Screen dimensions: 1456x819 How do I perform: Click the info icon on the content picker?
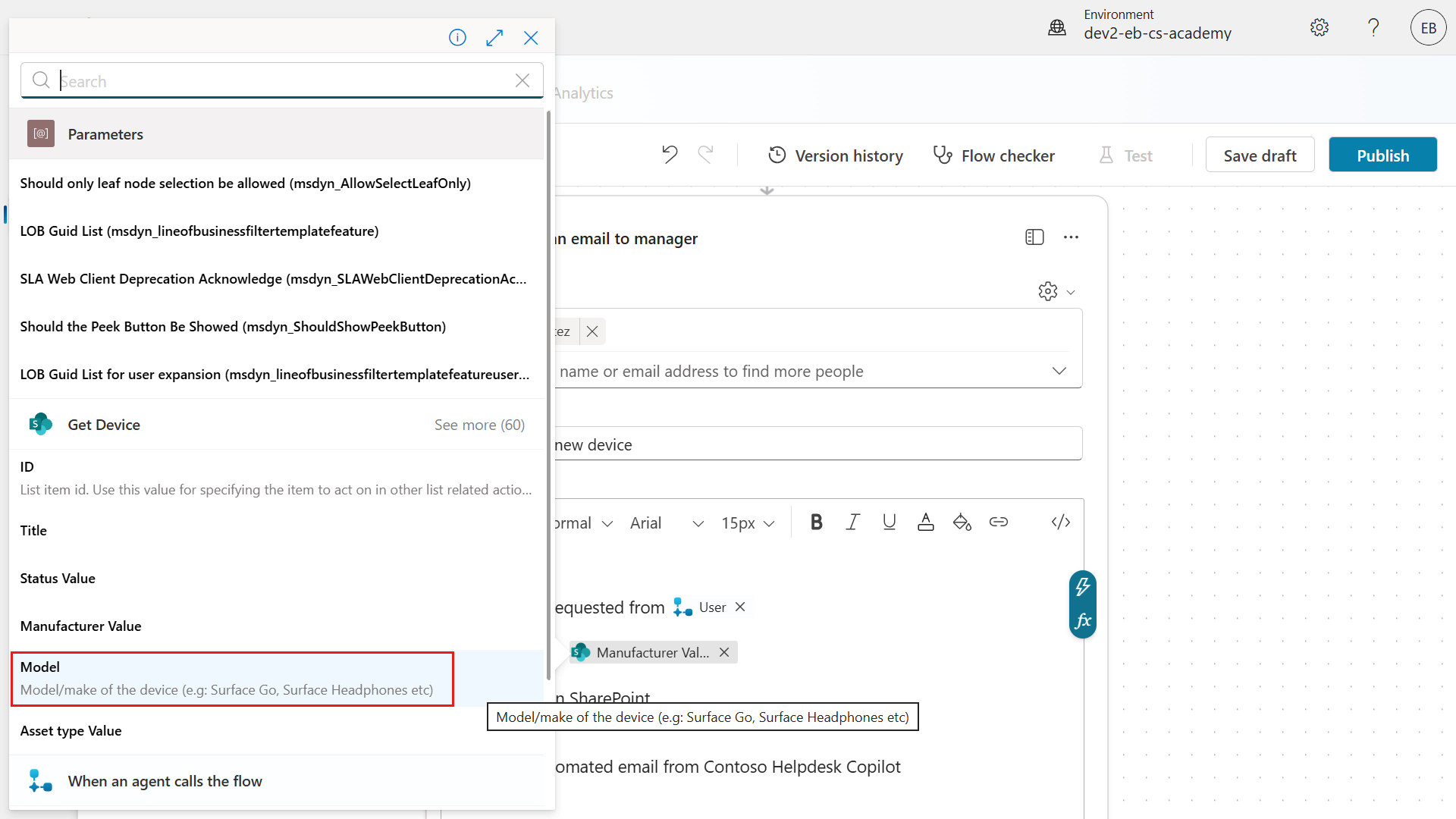point(457,37)
